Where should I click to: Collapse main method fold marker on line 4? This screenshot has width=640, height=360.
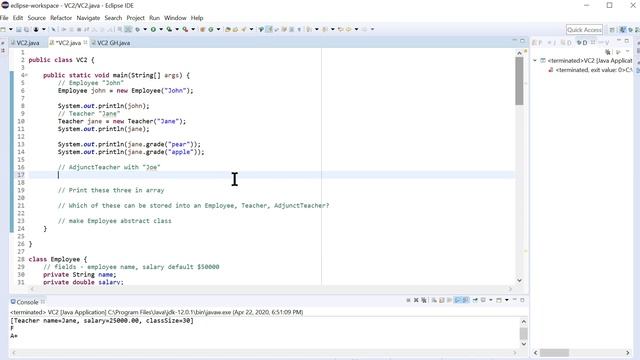26,75
